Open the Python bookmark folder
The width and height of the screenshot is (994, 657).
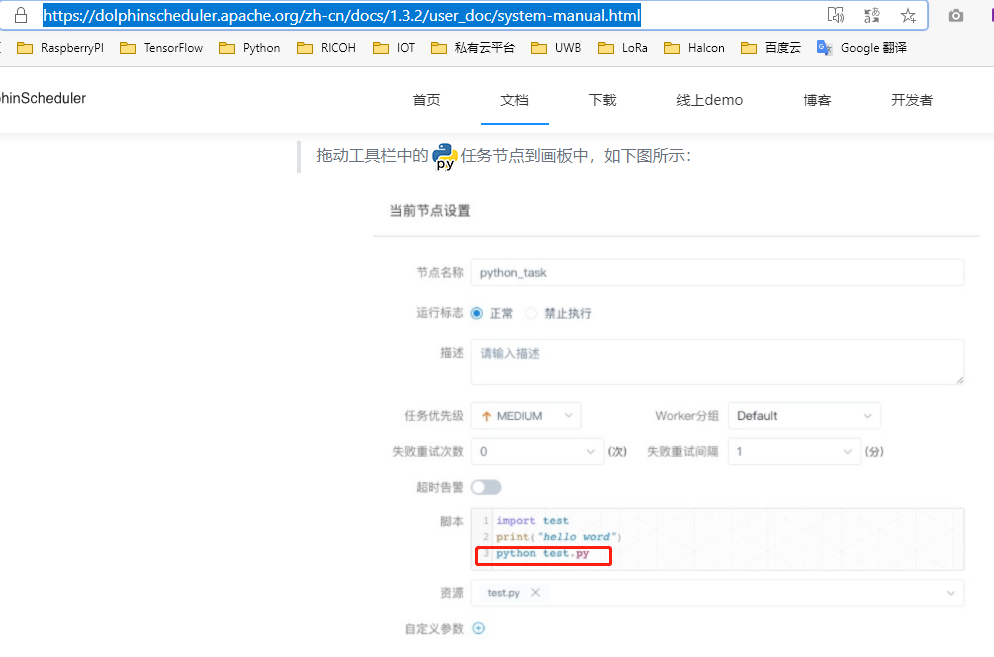(x=250, y=48)
